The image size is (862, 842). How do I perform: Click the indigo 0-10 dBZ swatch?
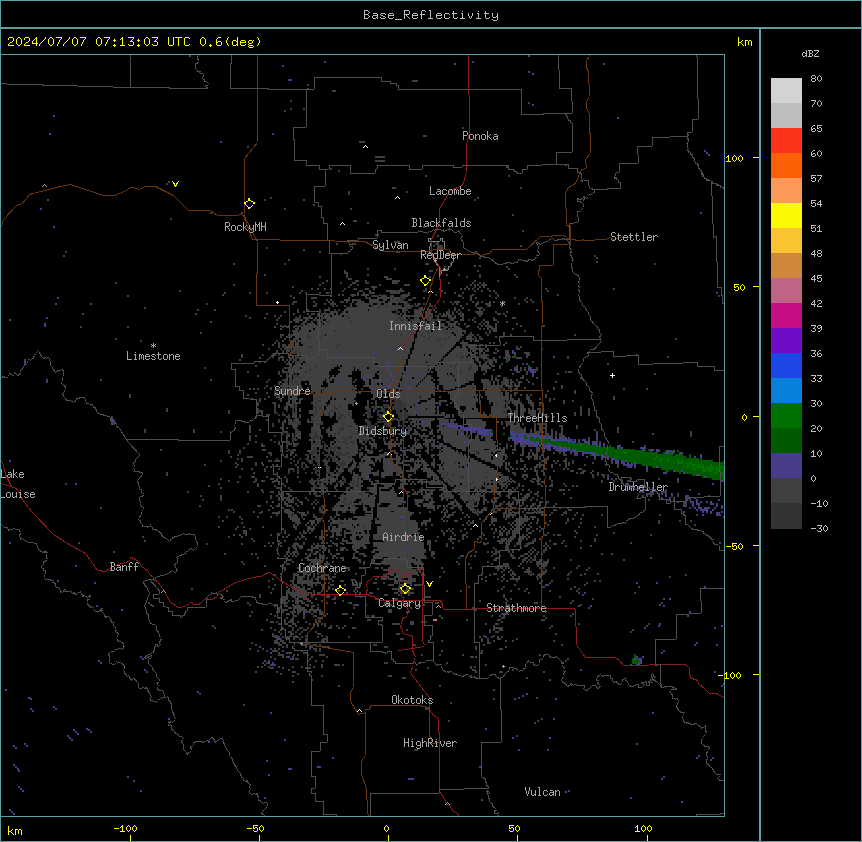[x=786, y=466]
